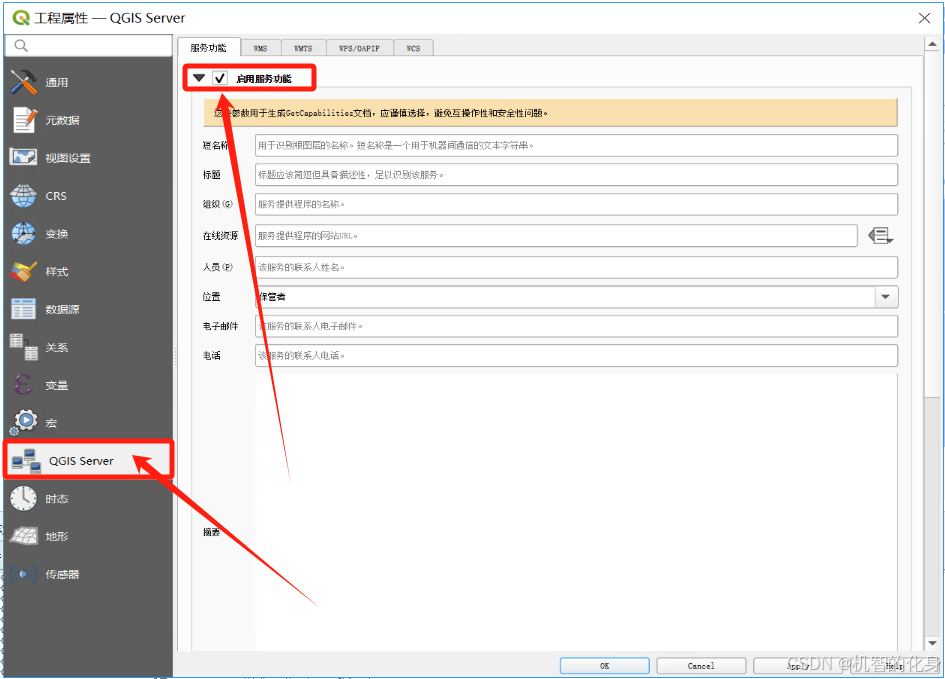Open the 传感器 sensors icon
945x679 pixels.
pos(24,574)
